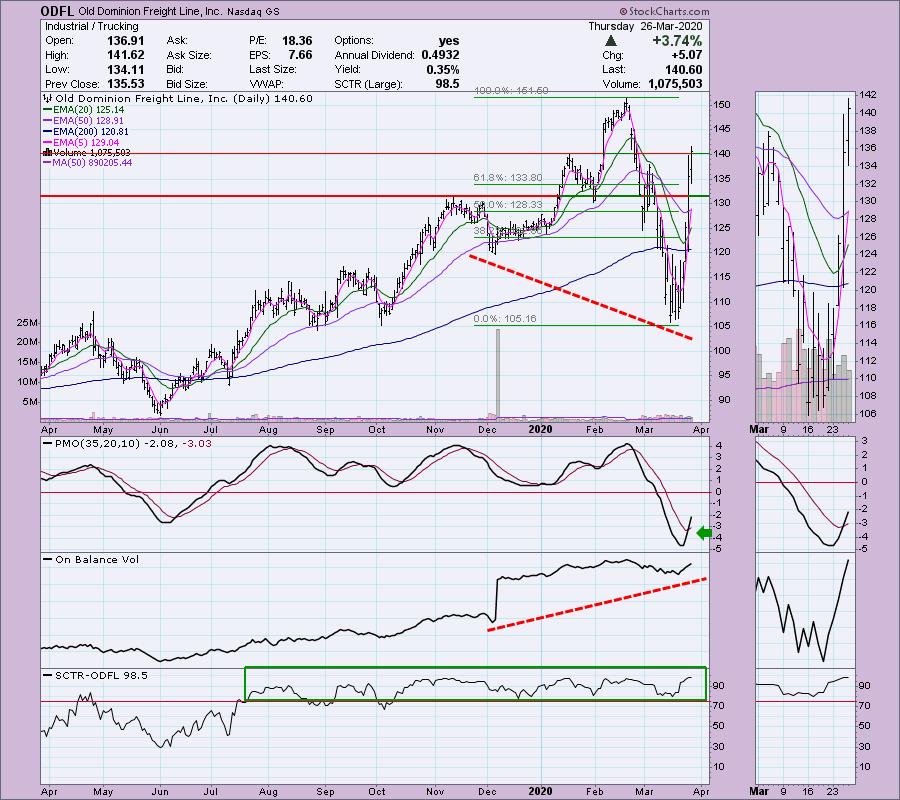This screenshot has height=800, width=900.
Task: Click the Fibonacci 0.0%: 105.16 label
Action: click(505, 318)
